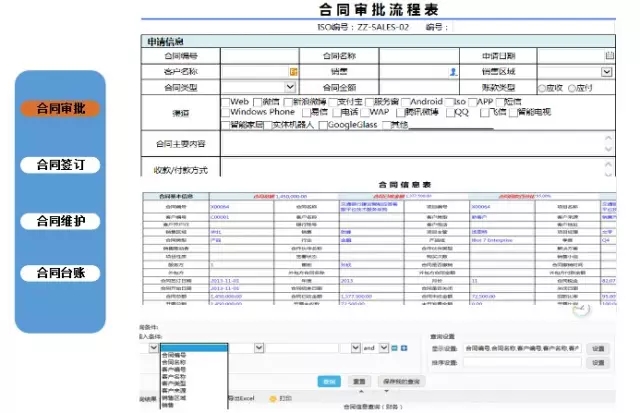Click the 合同名称 input field in the form
Image resolution: width=640 pixels, height=413 pixels.
click(x=419, y=56)
